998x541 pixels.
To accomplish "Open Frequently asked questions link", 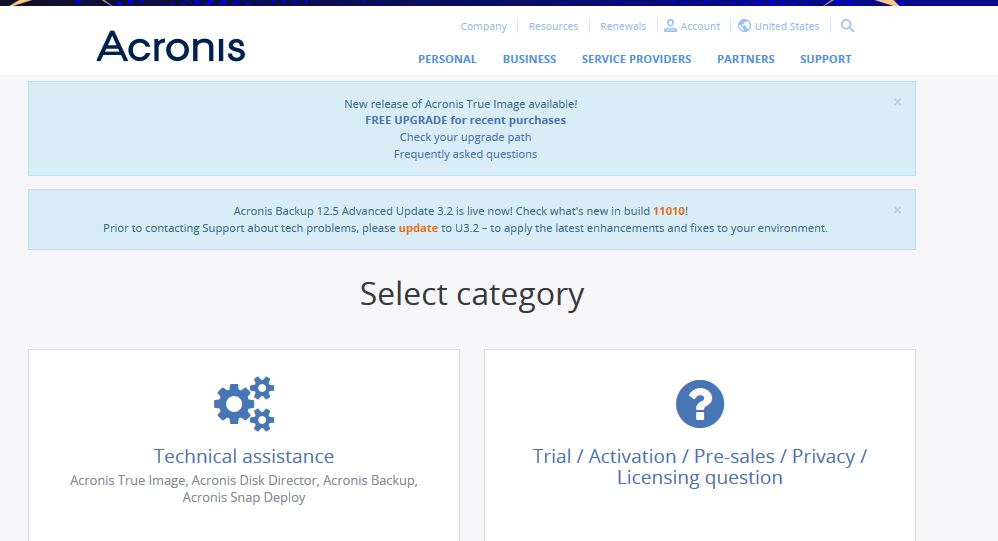I will point(465,154).
